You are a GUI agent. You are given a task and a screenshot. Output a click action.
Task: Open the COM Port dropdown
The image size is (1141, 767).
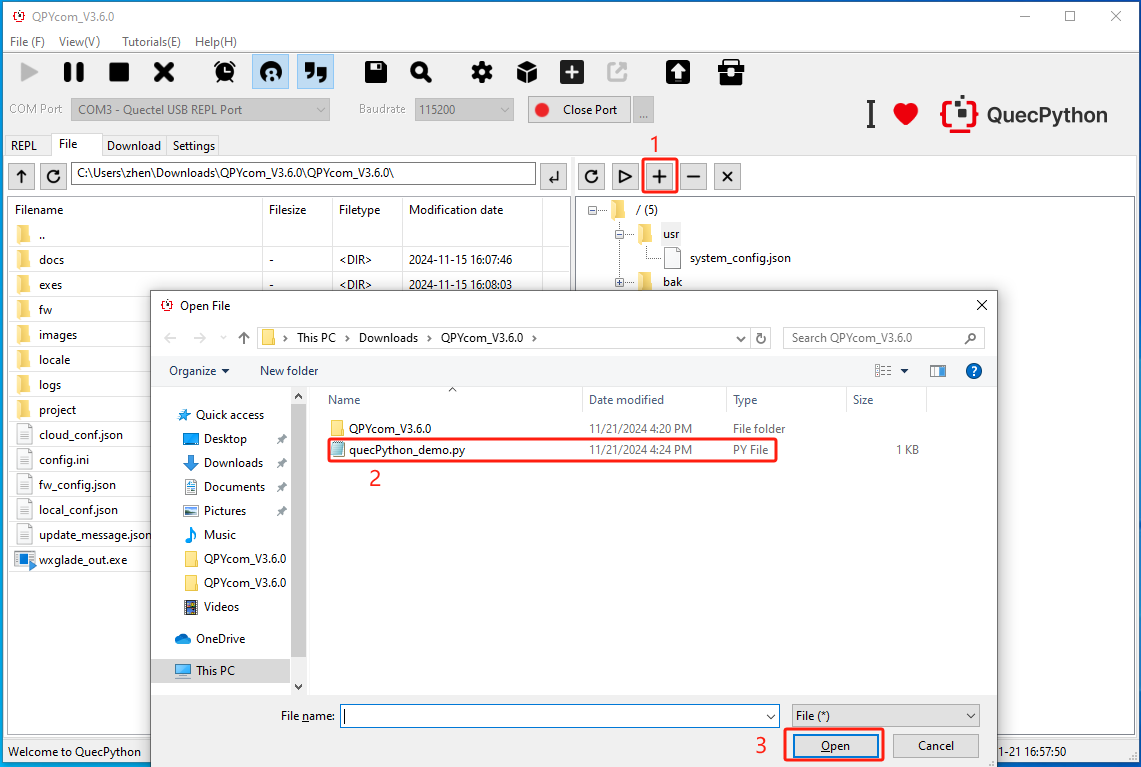coord(200,110)
